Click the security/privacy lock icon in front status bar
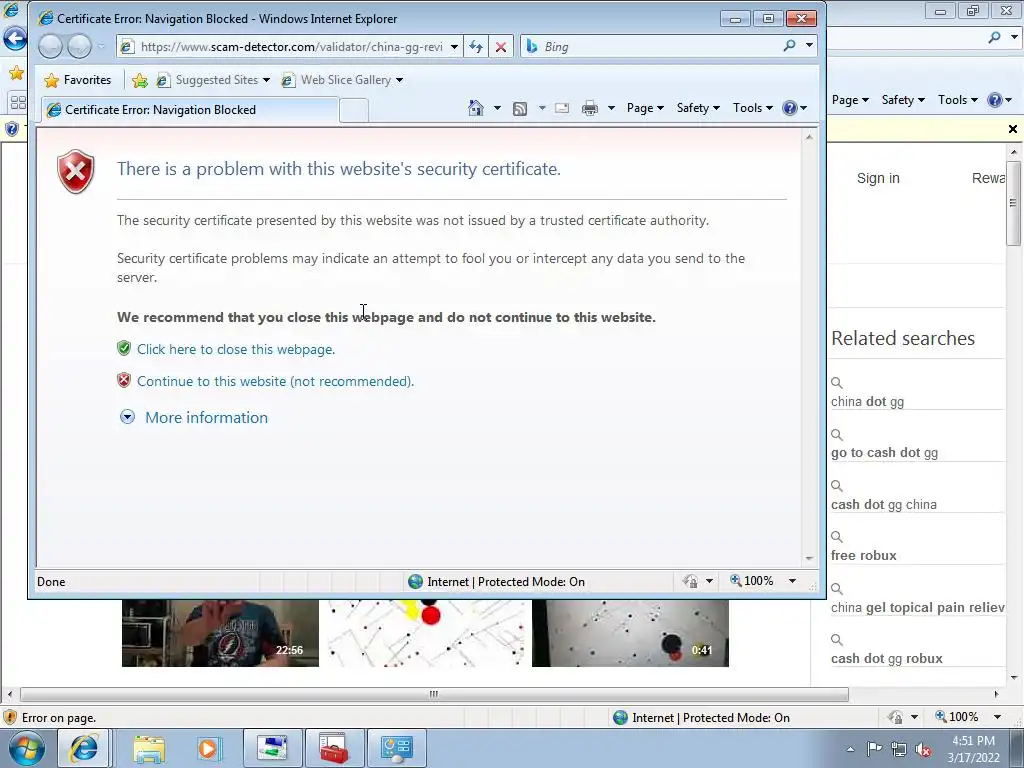The width and height of the screenshot is (1024, 768). [x=690, y=581]
